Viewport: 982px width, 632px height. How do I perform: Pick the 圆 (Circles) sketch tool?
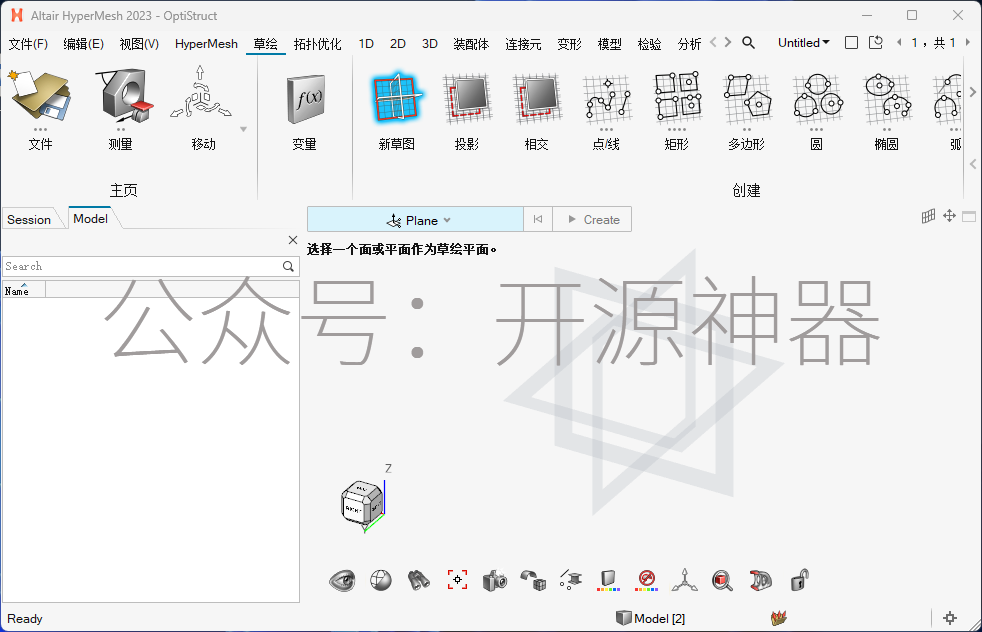click(x=817, y=96)
